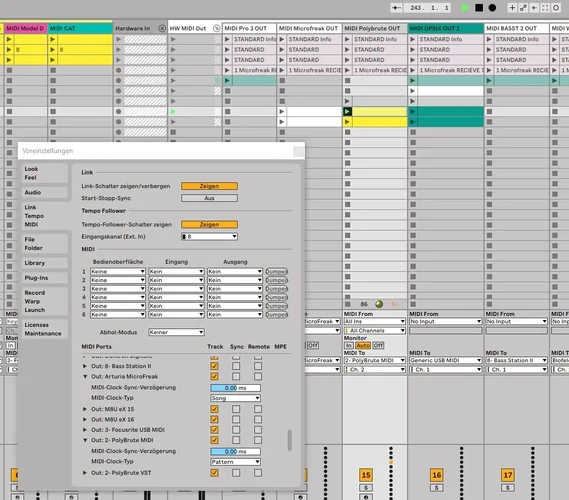Click Session Record circle icon

tap(556, 8)
